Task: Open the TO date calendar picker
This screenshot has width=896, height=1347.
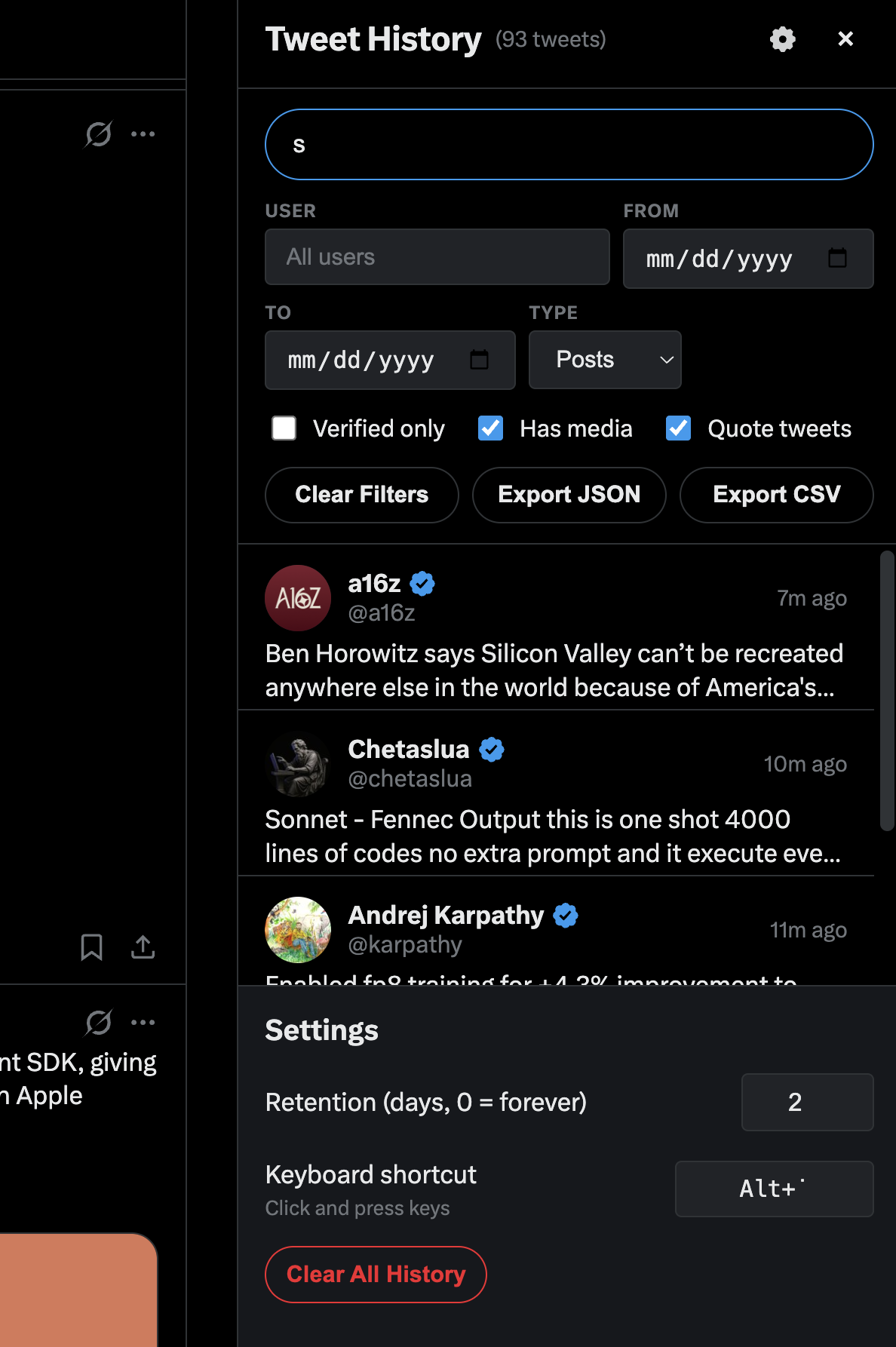Action: [x=479, y=360]
